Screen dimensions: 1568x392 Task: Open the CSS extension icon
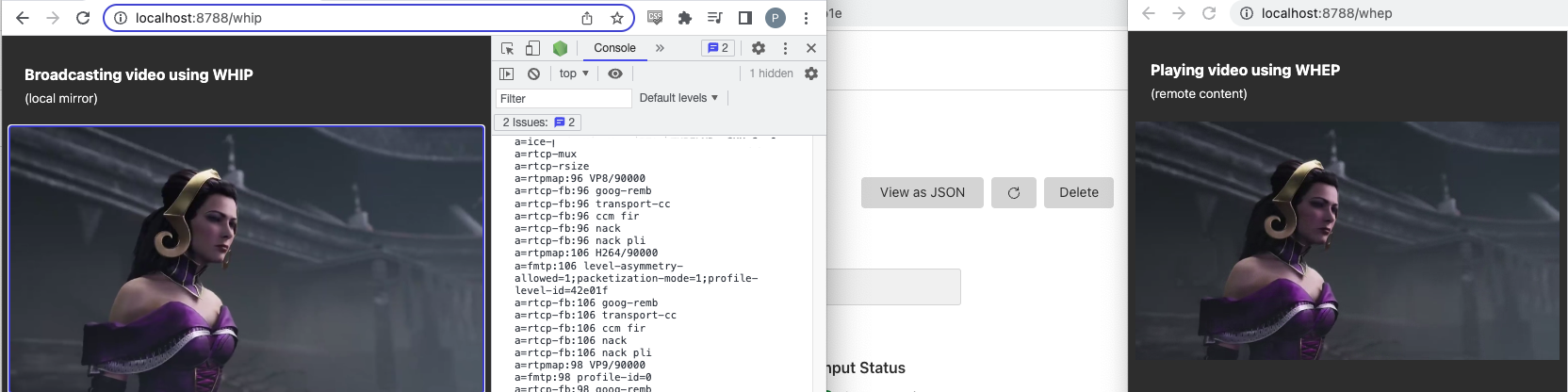655,18
